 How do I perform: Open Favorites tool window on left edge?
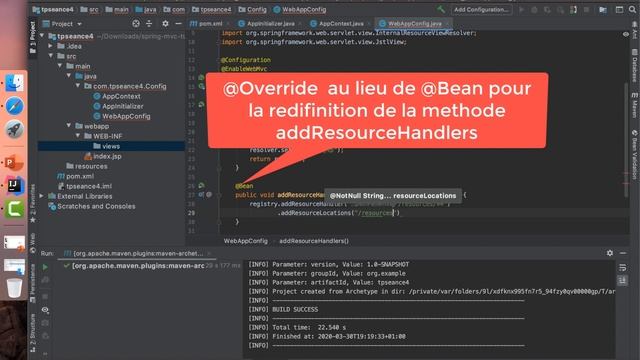pyautogui.click(x=33, y=203)
